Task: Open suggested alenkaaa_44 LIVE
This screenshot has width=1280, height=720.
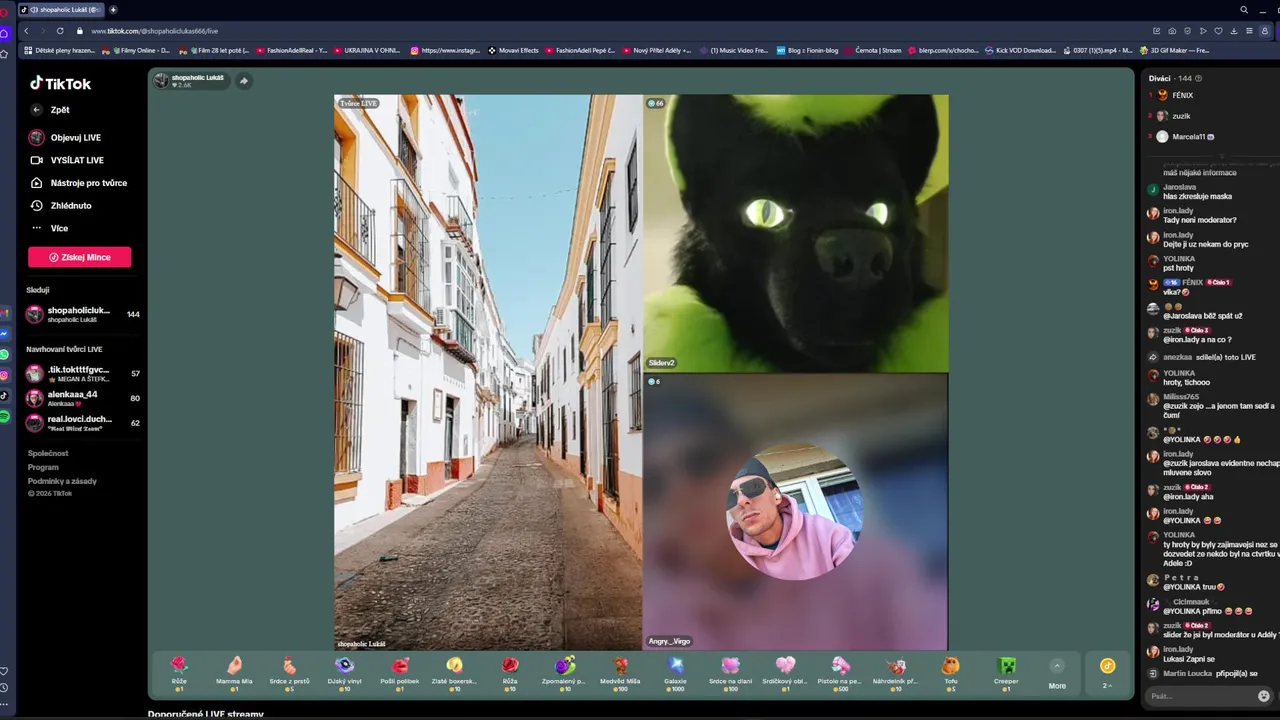Action: click(84, 398)
